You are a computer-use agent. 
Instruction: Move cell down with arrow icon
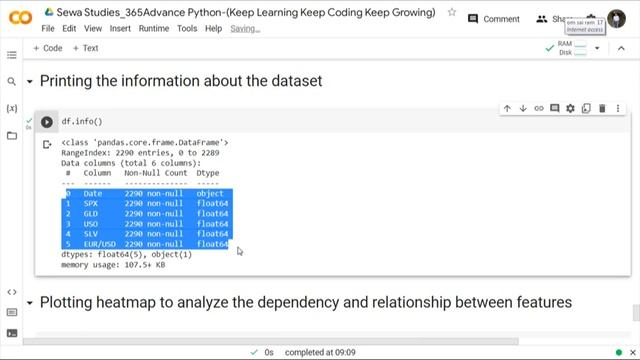coord(523,108)
